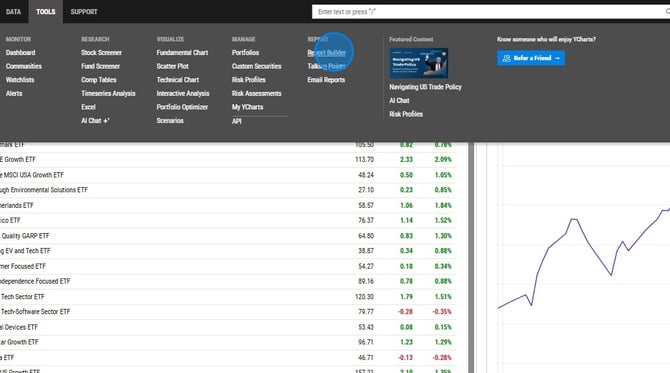Screen dimensions: 670x373
Task: Open the DATA menu tab
Action: pos(13,12)
